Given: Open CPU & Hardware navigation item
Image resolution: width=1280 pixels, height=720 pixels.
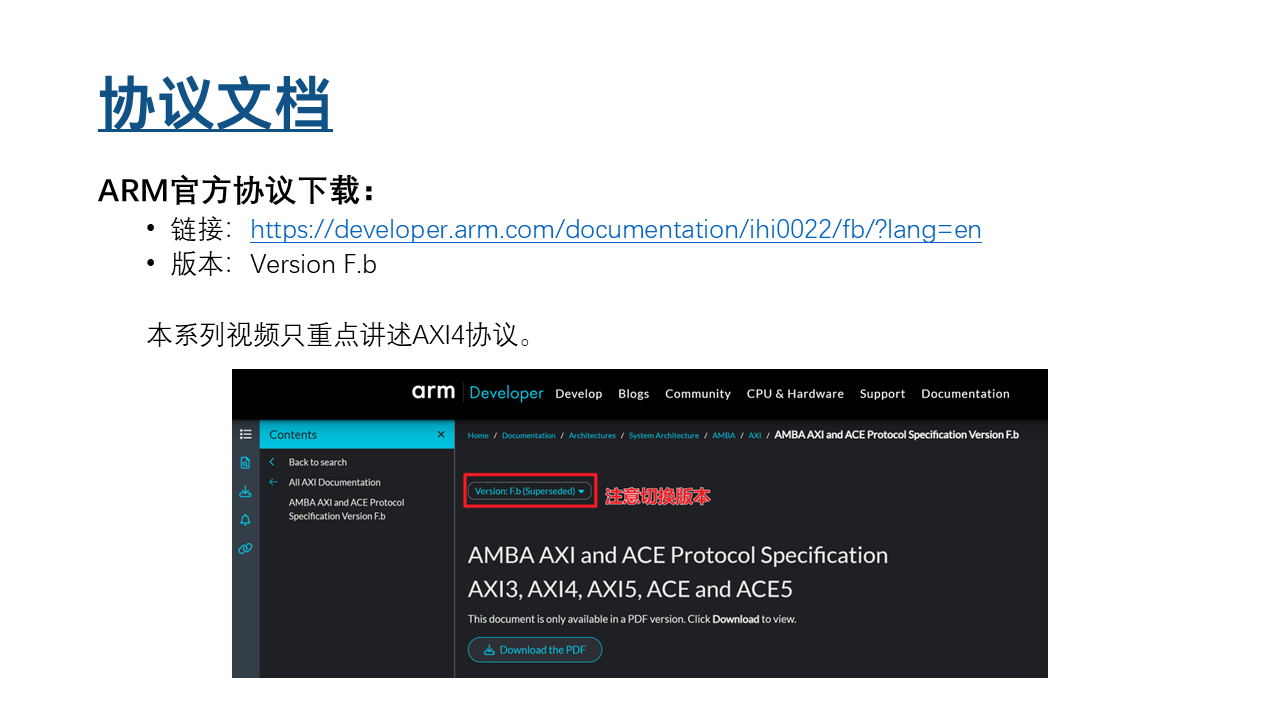Looking at the screenshot, I should 795,394.
